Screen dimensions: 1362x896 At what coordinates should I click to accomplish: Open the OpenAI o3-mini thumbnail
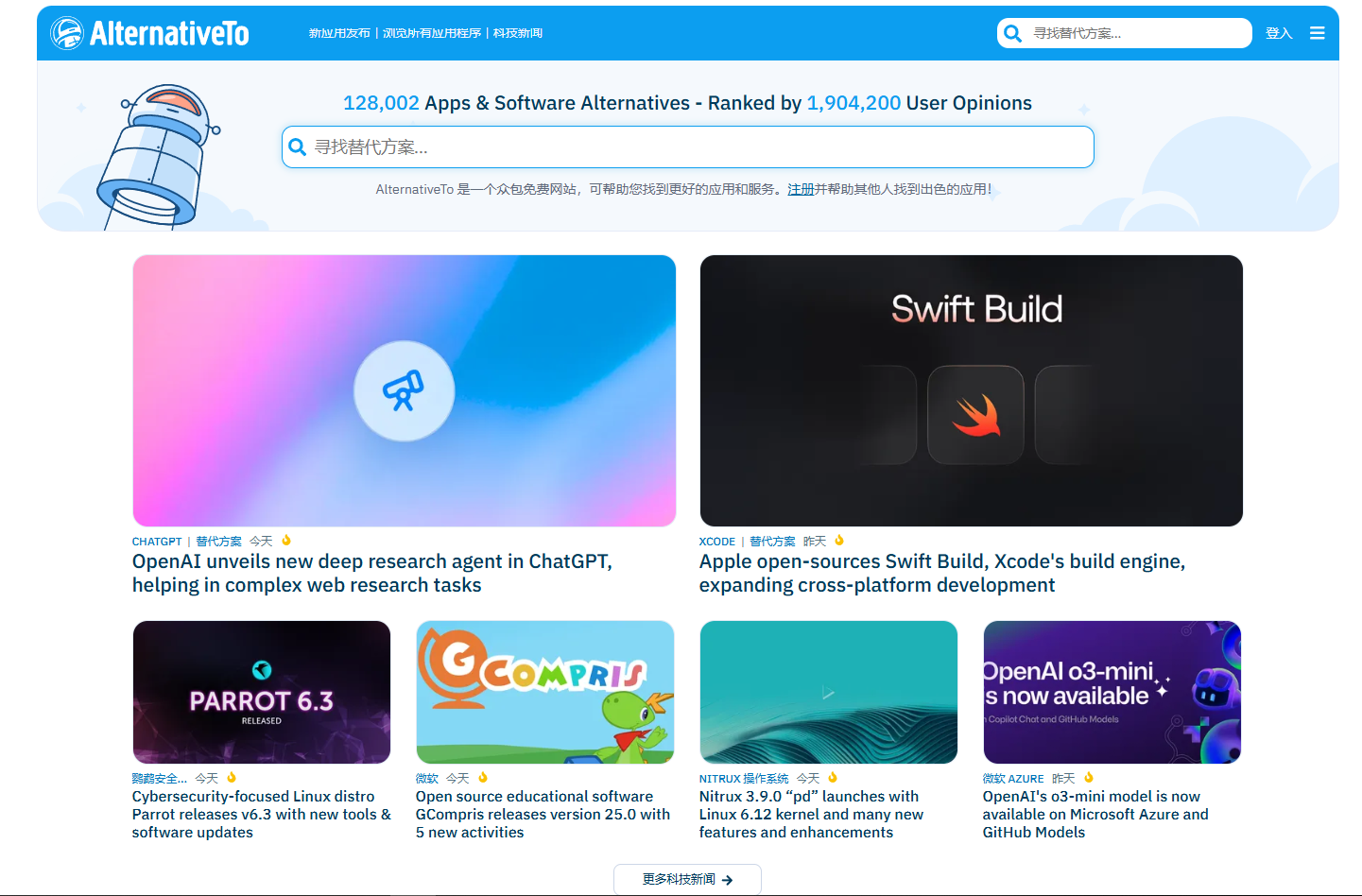pyautogui.click(x=1112, y=692)
